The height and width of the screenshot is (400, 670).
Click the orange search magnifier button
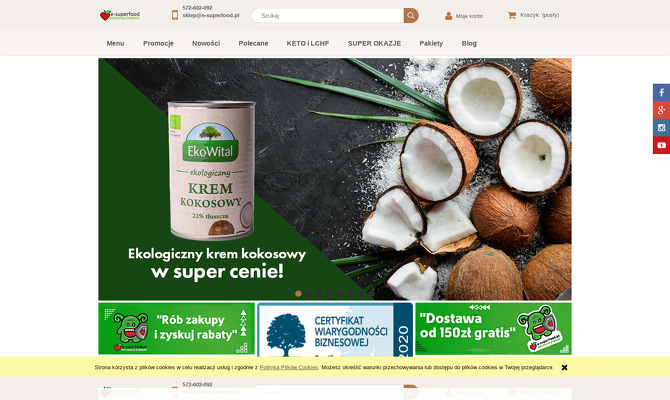[x=411, y=15]
